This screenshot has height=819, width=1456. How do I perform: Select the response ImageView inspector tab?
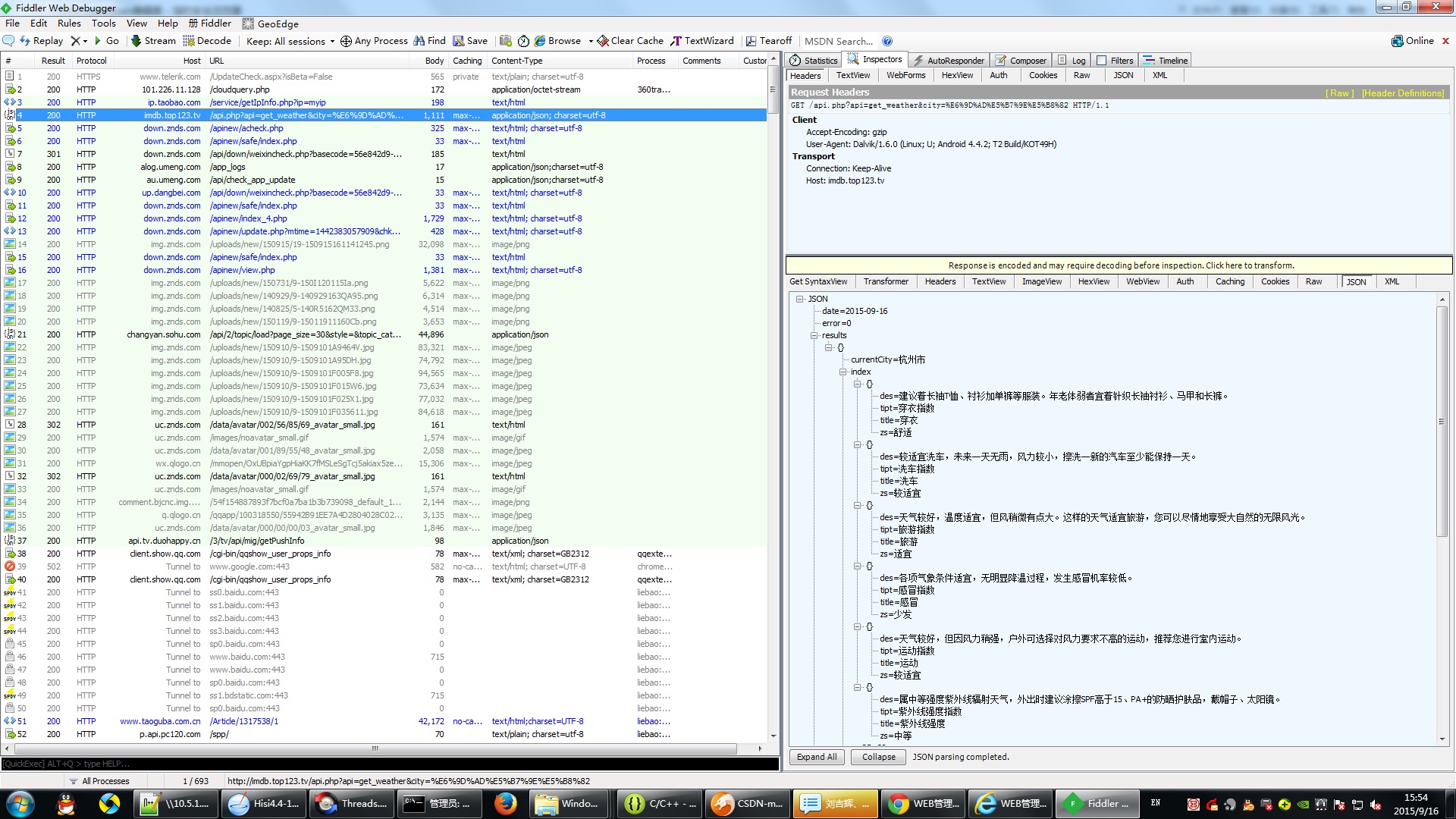point(1042,281)
